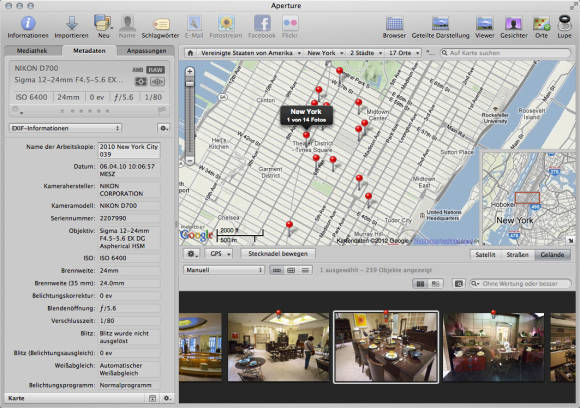
Task: Switch to Browser view icon
Action: tap(394, 24)
